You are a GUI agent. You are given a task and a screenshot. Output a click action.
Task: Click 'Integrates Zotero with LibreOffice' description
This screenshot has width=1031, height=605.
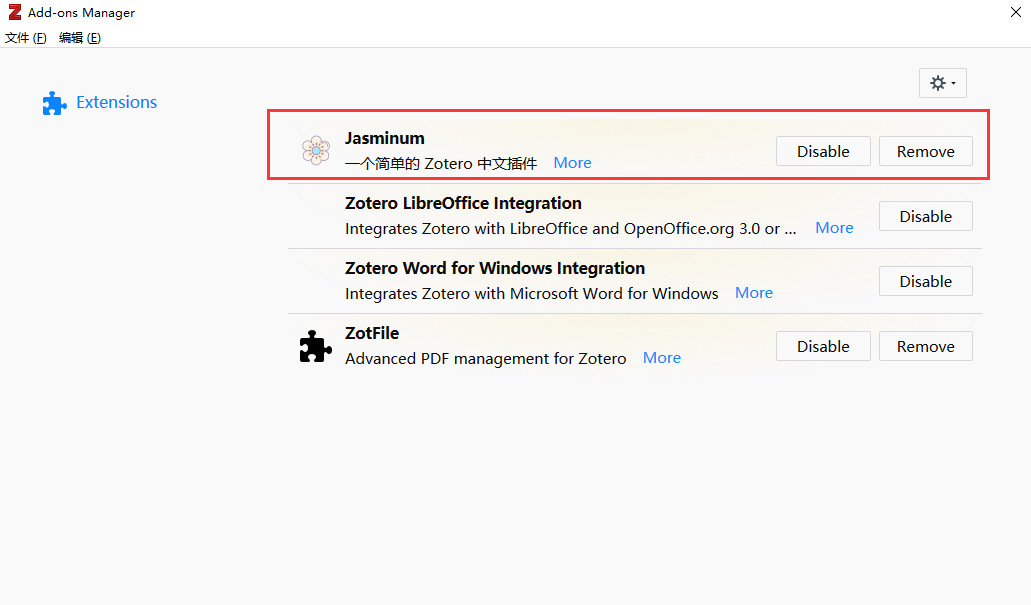[570, 228]
